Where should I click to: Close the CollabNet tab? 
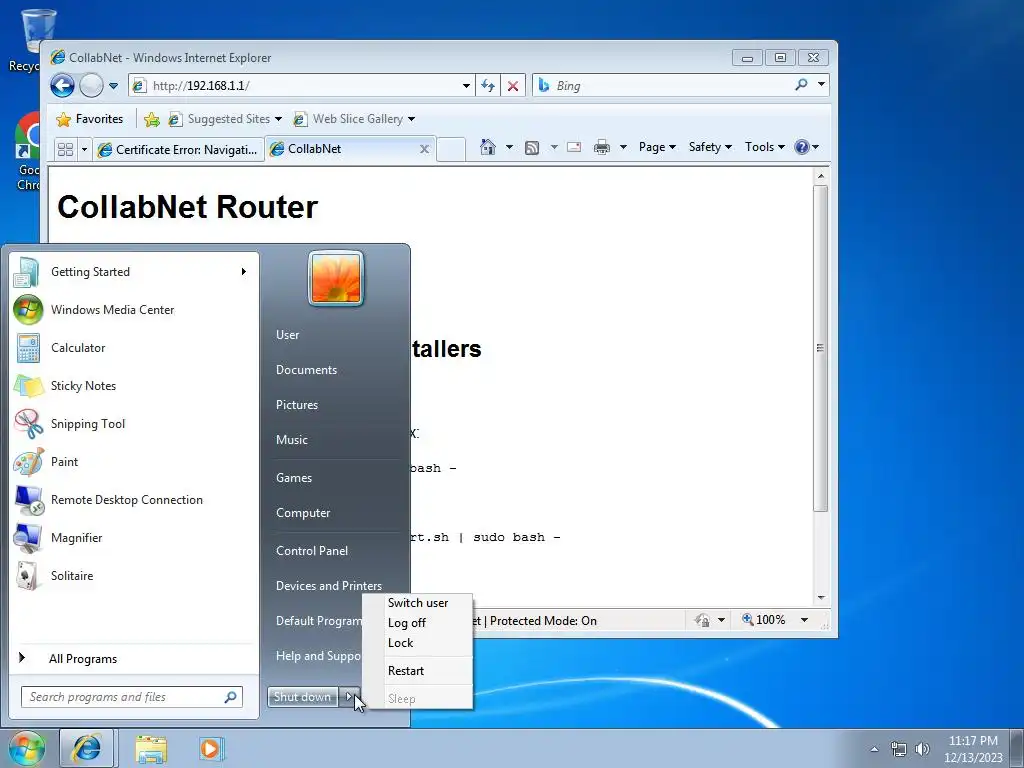point(424,150)
